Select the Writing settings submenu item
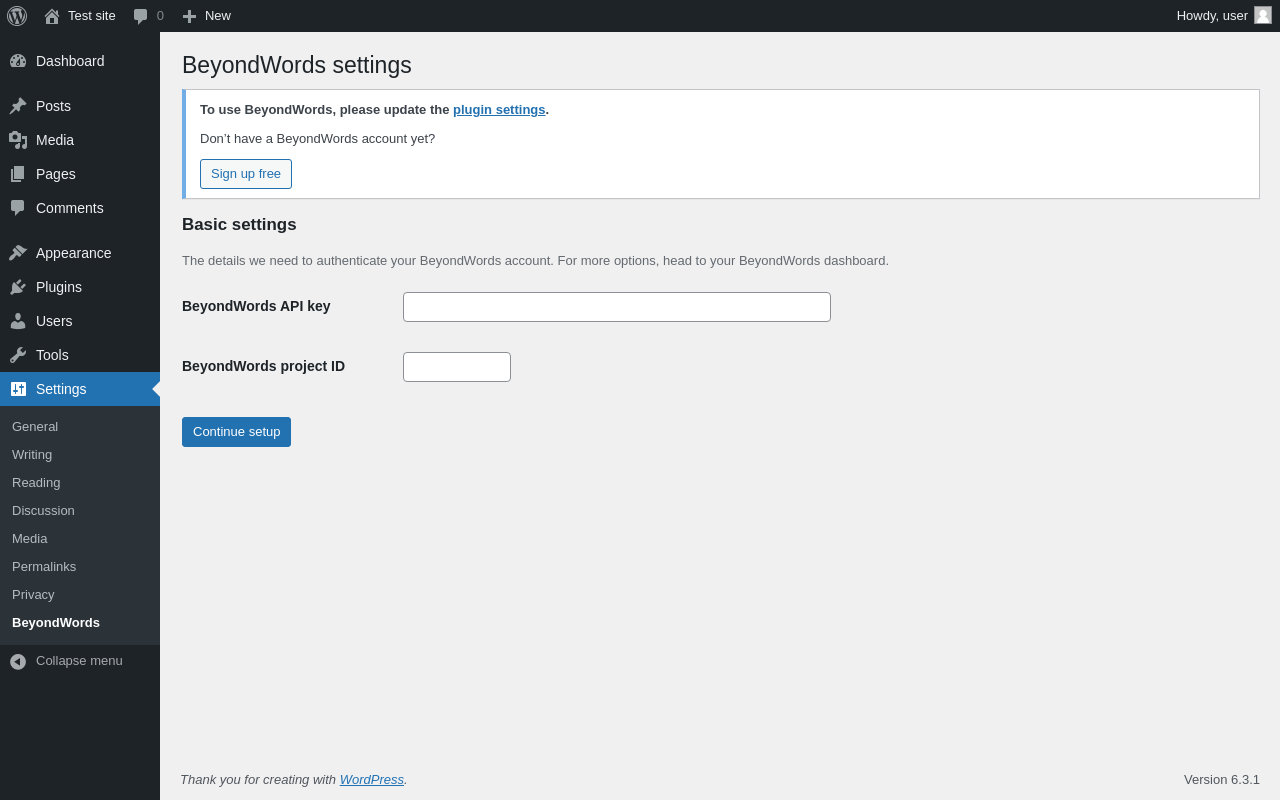This screenshot has width=1280, height=800. coord(32,454)
